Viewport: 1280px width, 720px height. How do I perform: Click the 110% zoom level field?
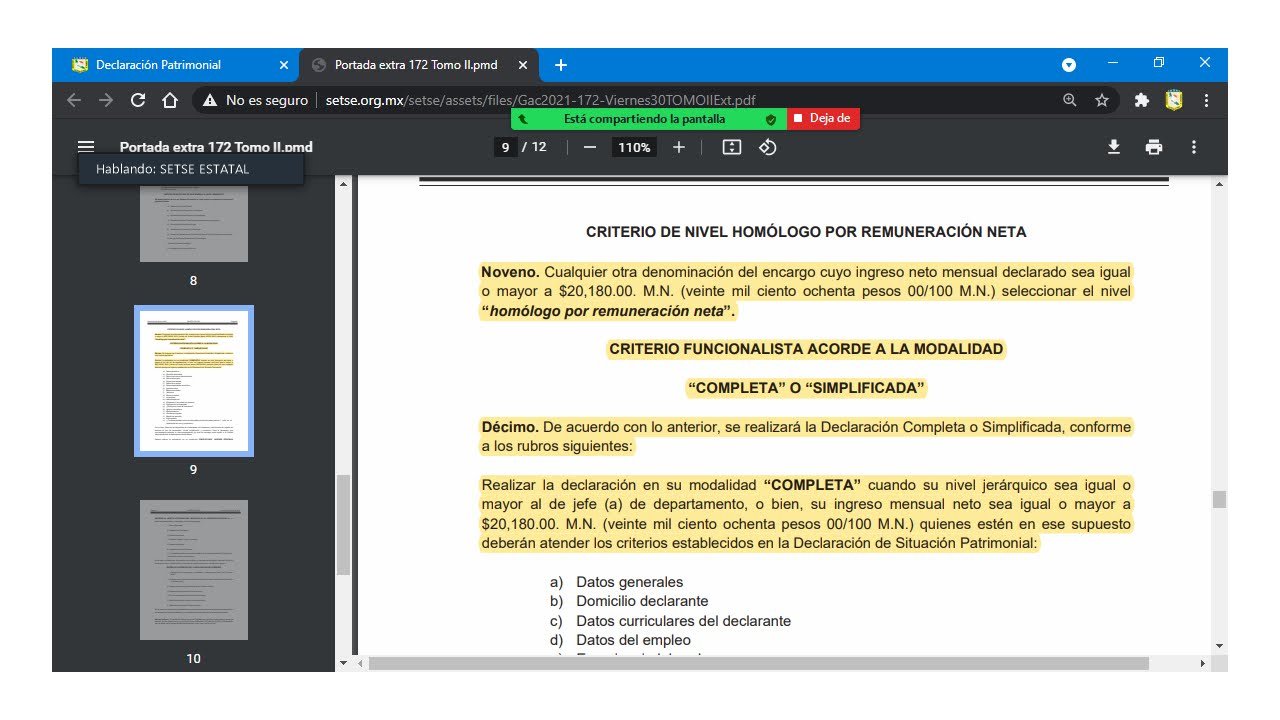(x=634, y=147)
